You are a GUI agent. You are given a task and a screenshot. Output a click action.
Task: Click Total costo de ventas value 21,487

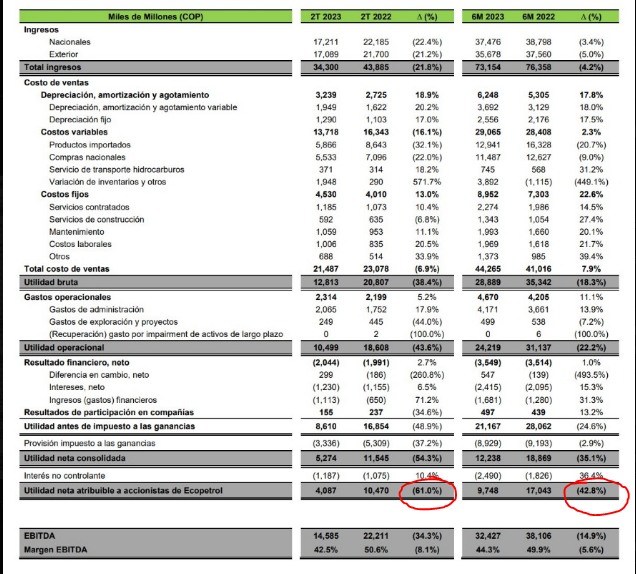pos(326,269)
